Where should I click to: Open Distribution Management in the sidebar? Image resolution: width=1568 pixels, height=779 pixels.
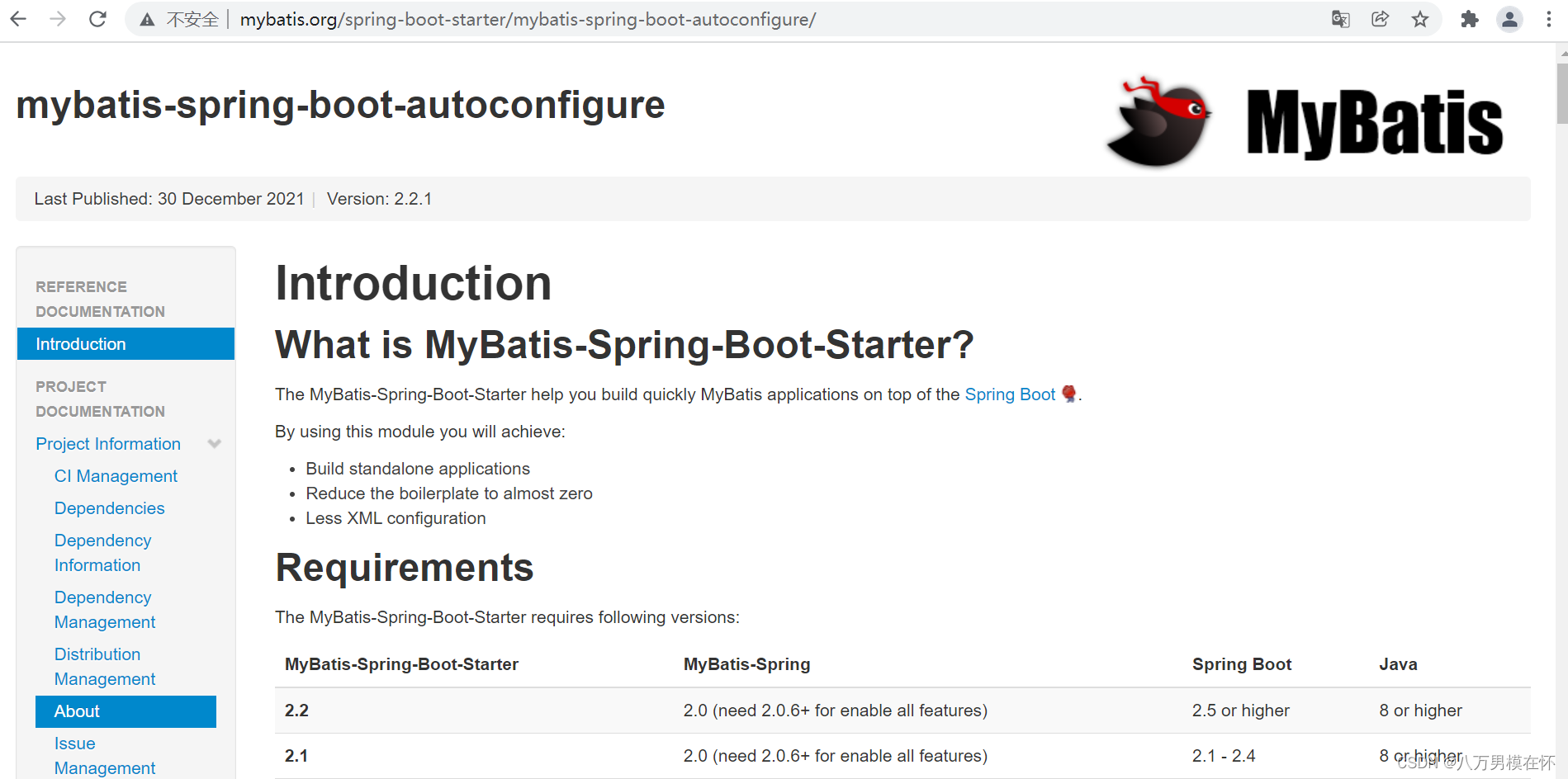click(x=105, y=667)
